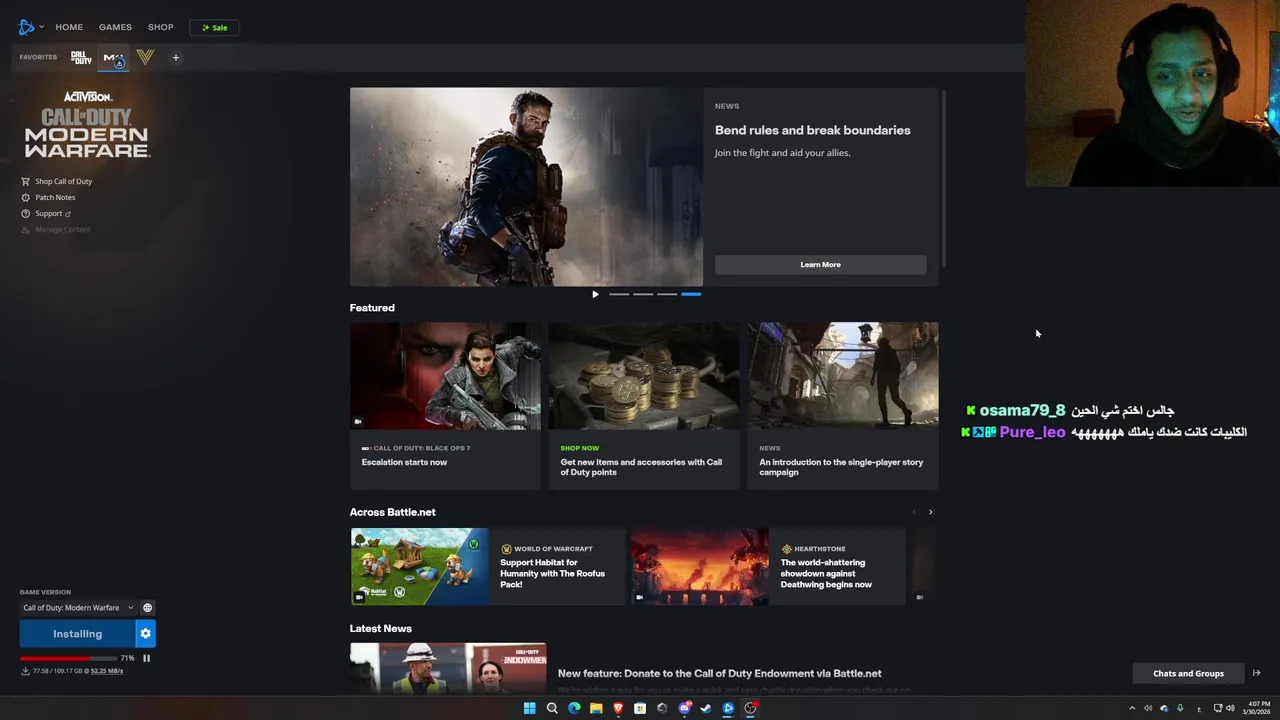Jump to first carousel slide indicator
The image size is (1280, 720).
[619, 294]
